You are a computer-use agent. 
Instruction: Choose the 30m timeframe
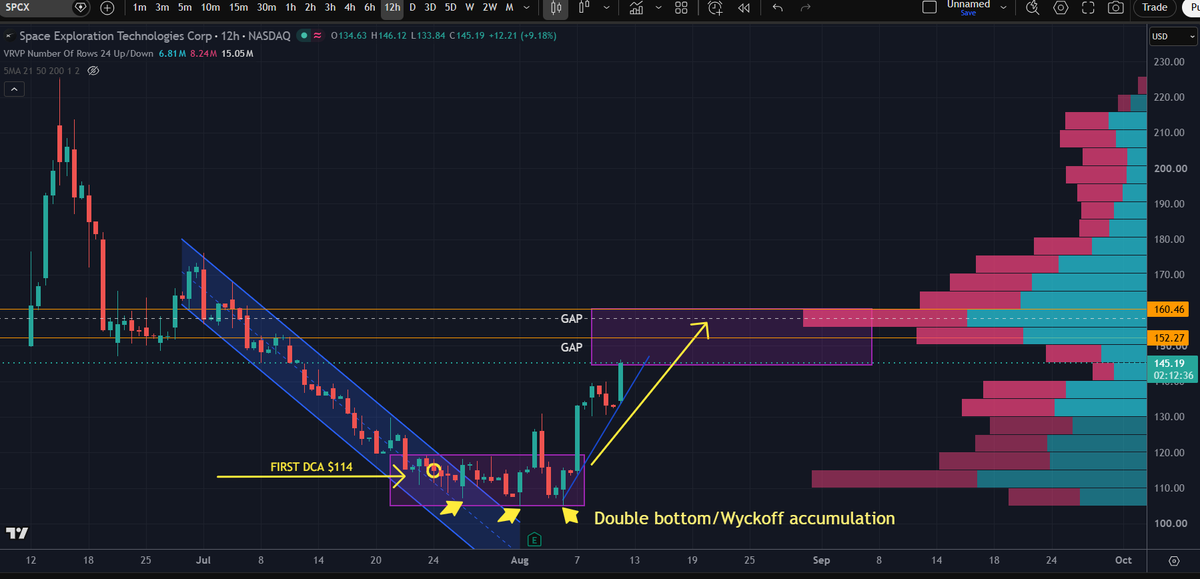tap(266, 7)
